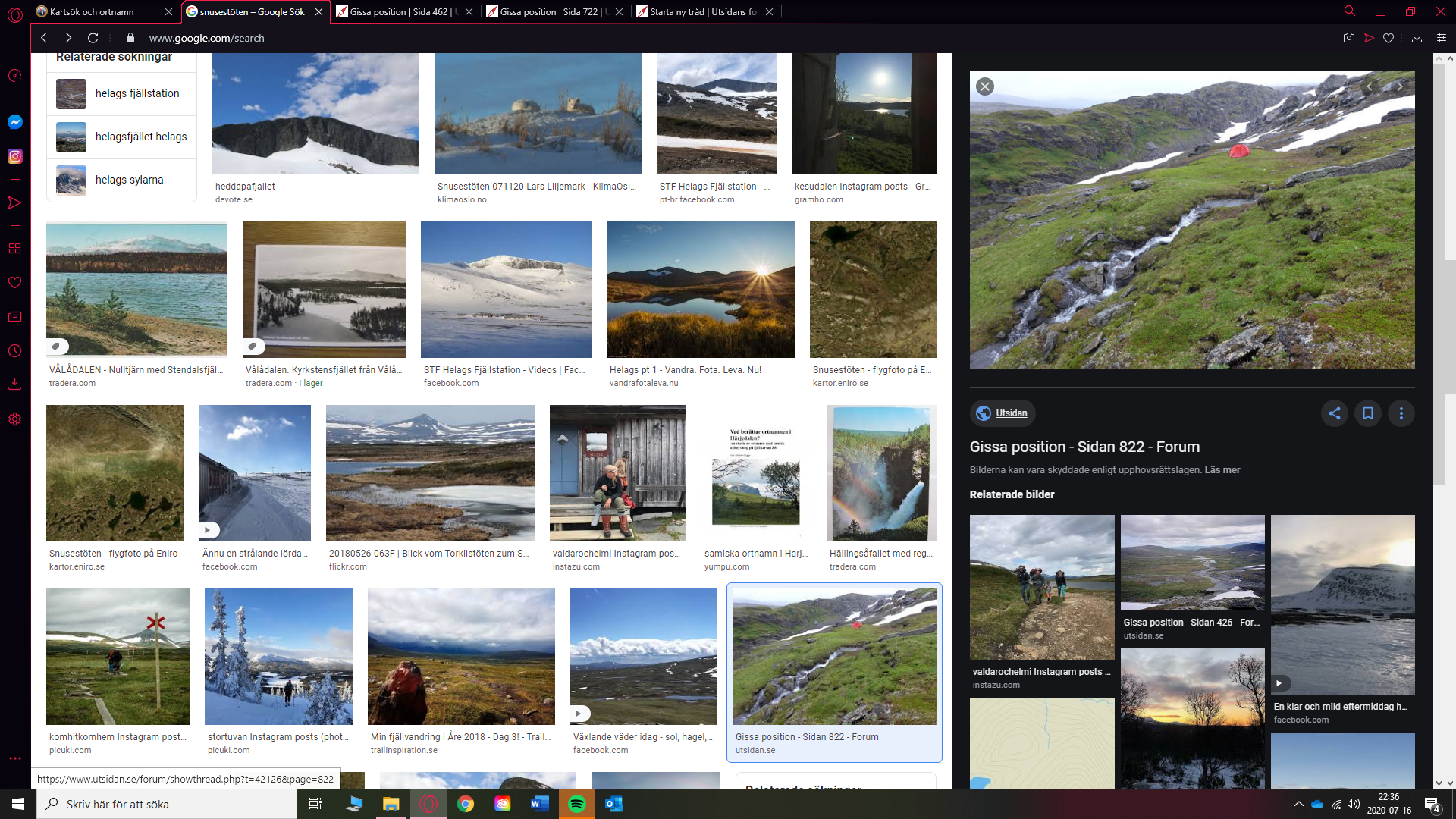This screenshot has width=1456, height=819.
Task: Share the previewed image
Action: pos(1335,413)
